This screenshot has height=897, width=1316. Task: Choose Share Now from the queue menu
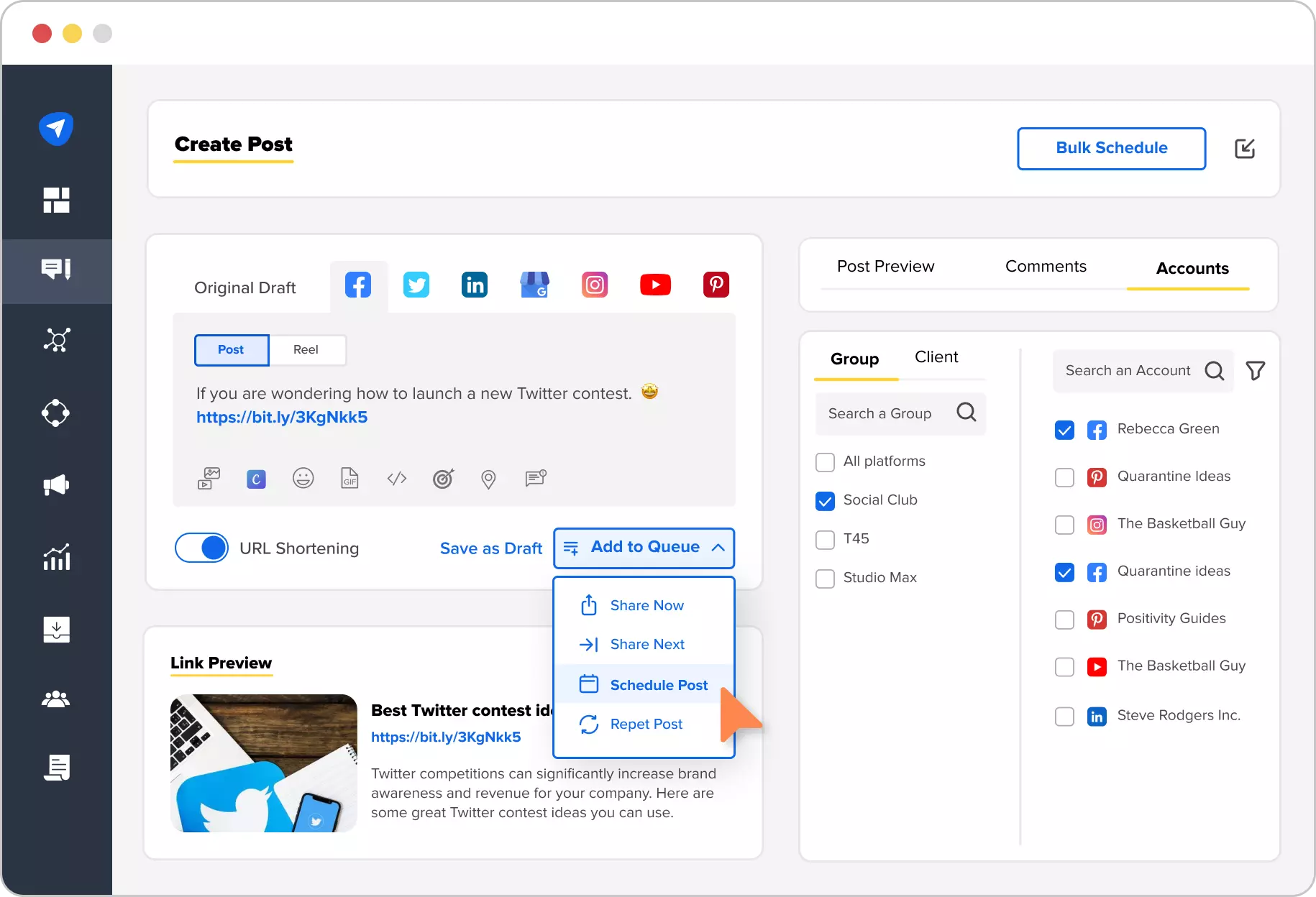pos(644,605)
